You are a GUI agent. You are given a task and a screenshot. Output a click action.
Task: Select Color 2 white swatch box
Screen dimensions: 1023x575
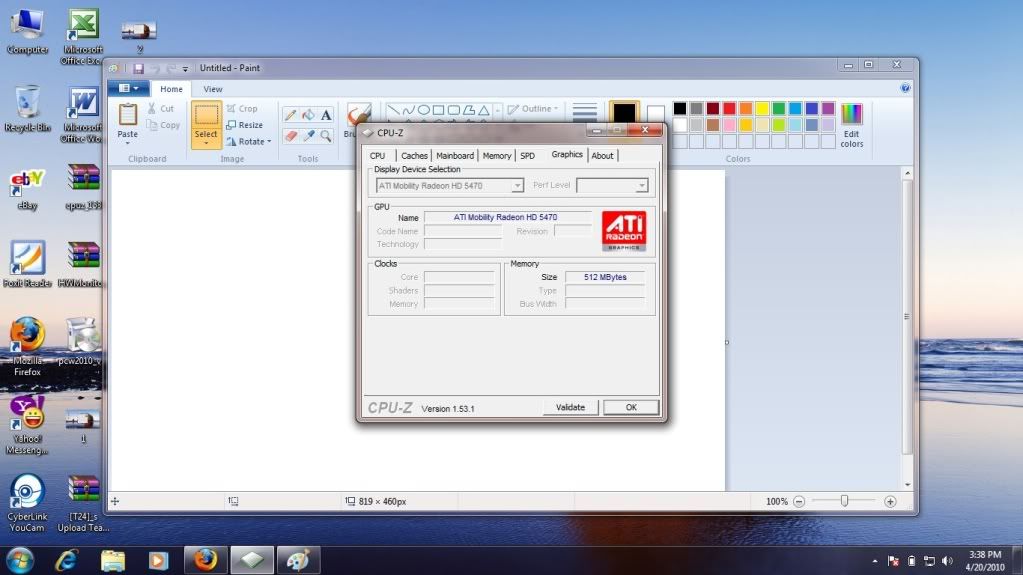click(x=656, y=114)
